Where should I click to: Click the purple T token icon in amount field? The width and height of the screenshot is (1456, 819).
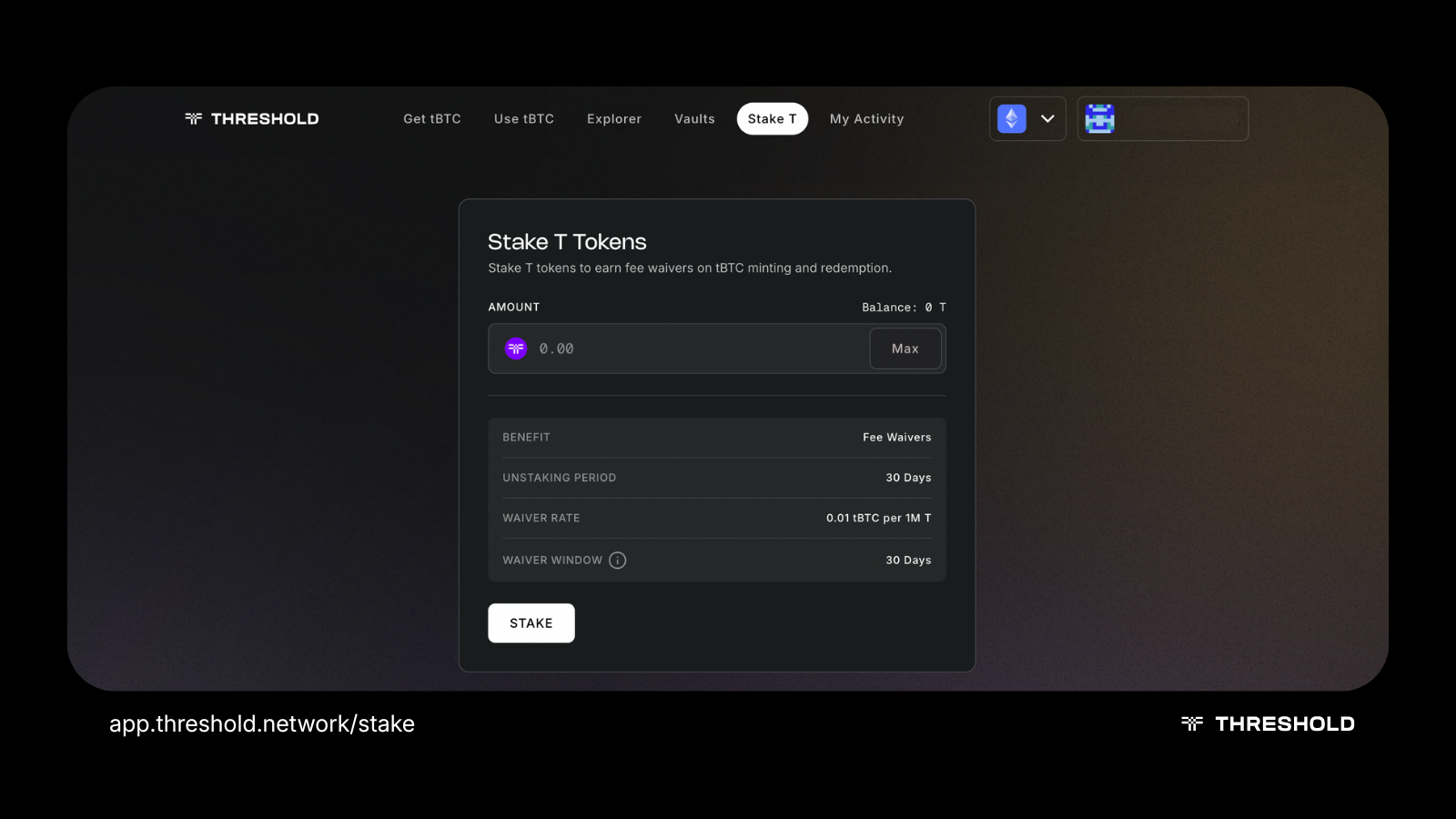pyautogui.click(x=515, y=349)
